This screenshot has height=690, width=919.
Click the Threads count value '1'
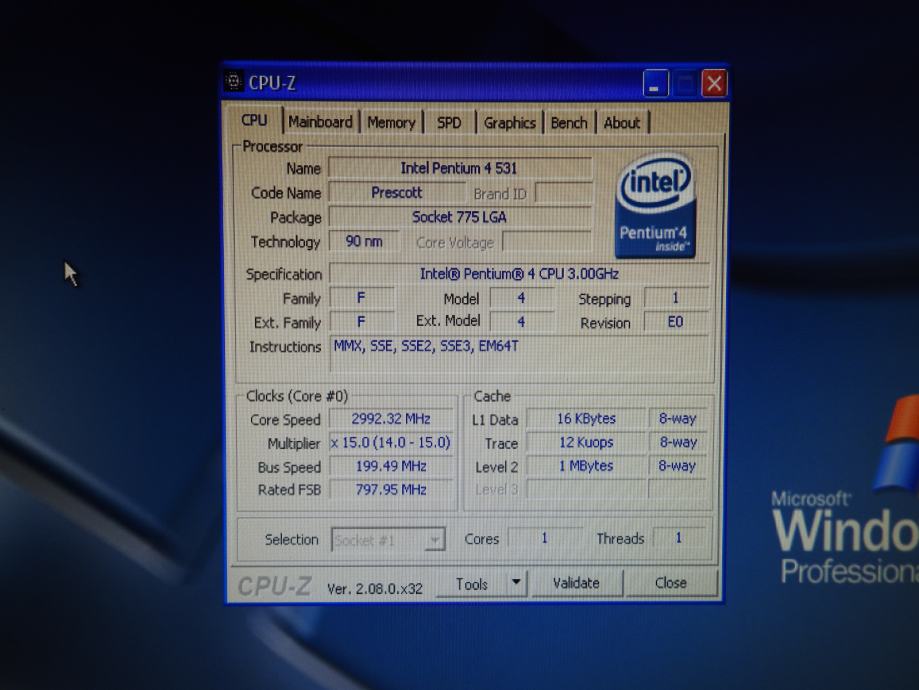point(679,538)
